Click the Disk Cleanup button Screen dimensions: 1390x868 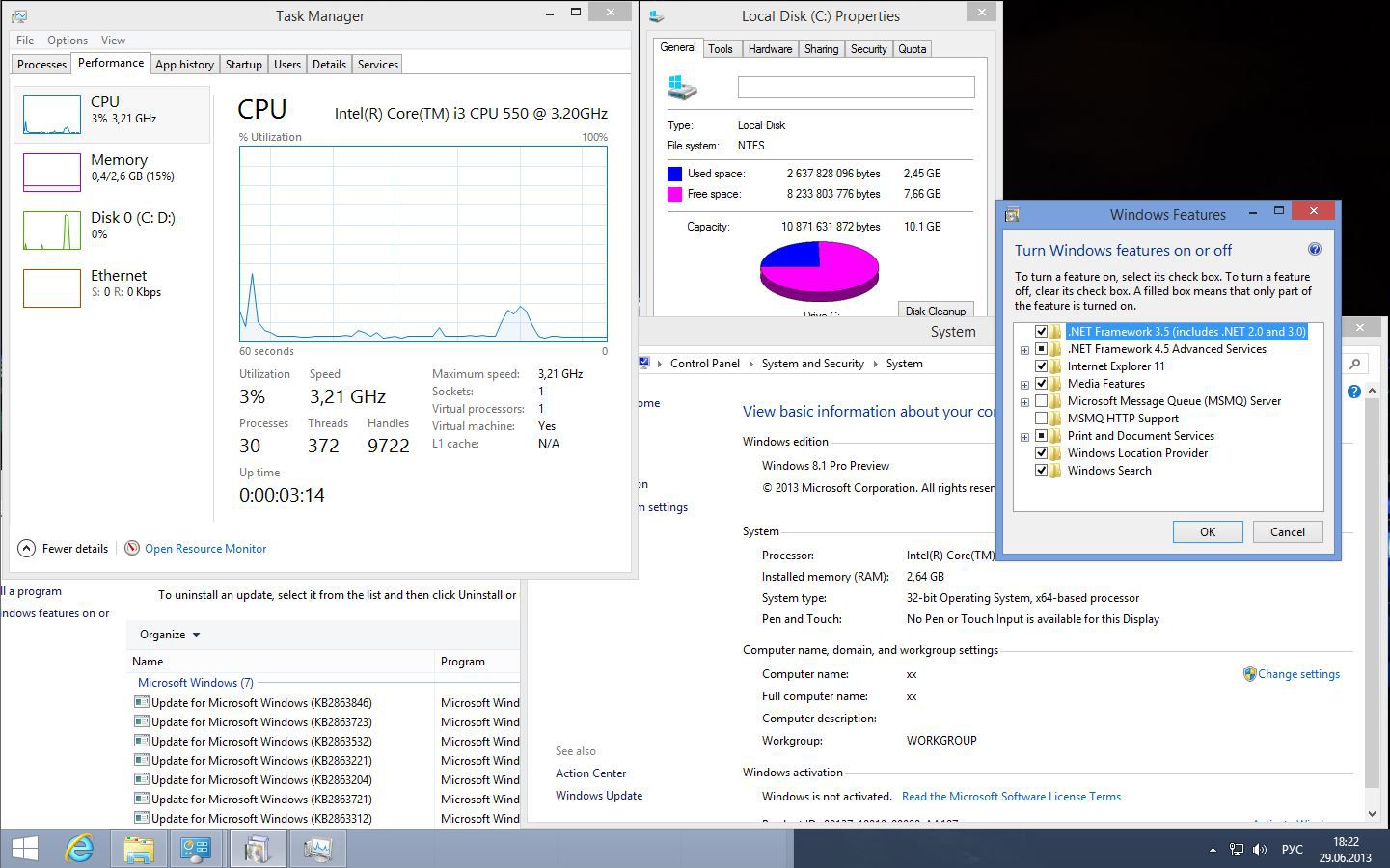pyautogui.click(x=935, y=311)
